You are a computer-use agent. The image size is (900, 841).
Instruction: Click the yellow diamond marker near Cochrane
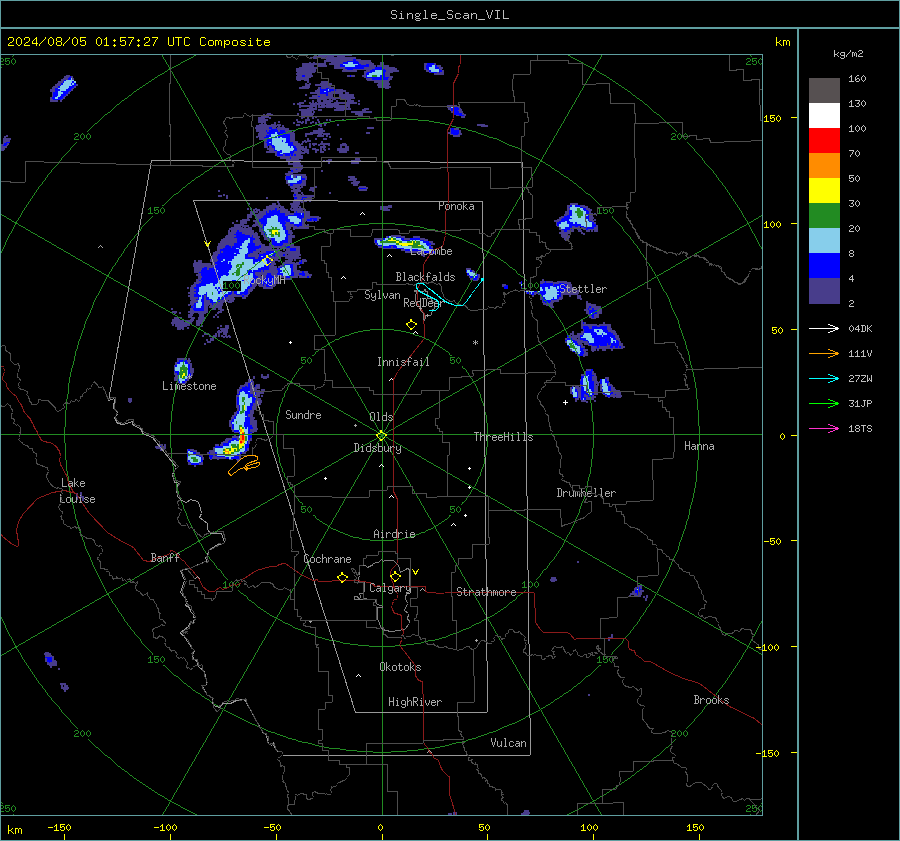pyautogui.click(x=343, y=577)
